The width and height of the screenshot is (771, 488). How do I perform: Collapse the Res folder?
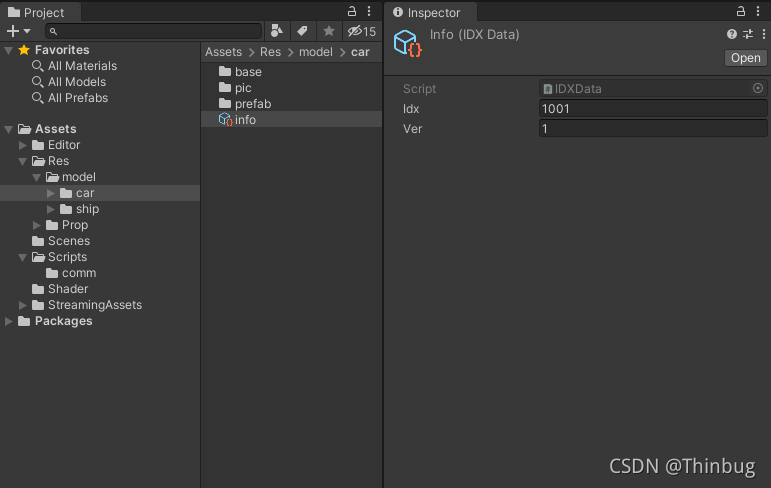pyautogui.click(x=22, y=161)
